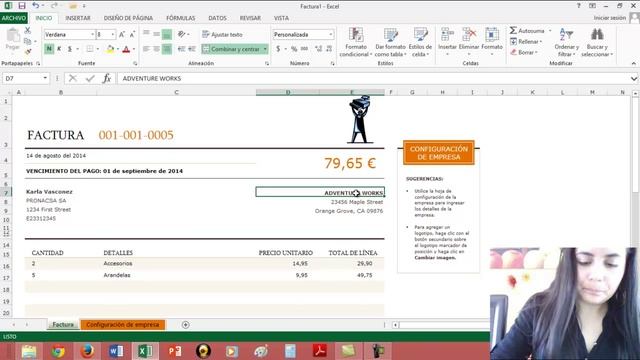Image resolution: width=640 pixels, height=360 pixels.
Task: Click the Autosuma button
Action: (x=527, y=31)
